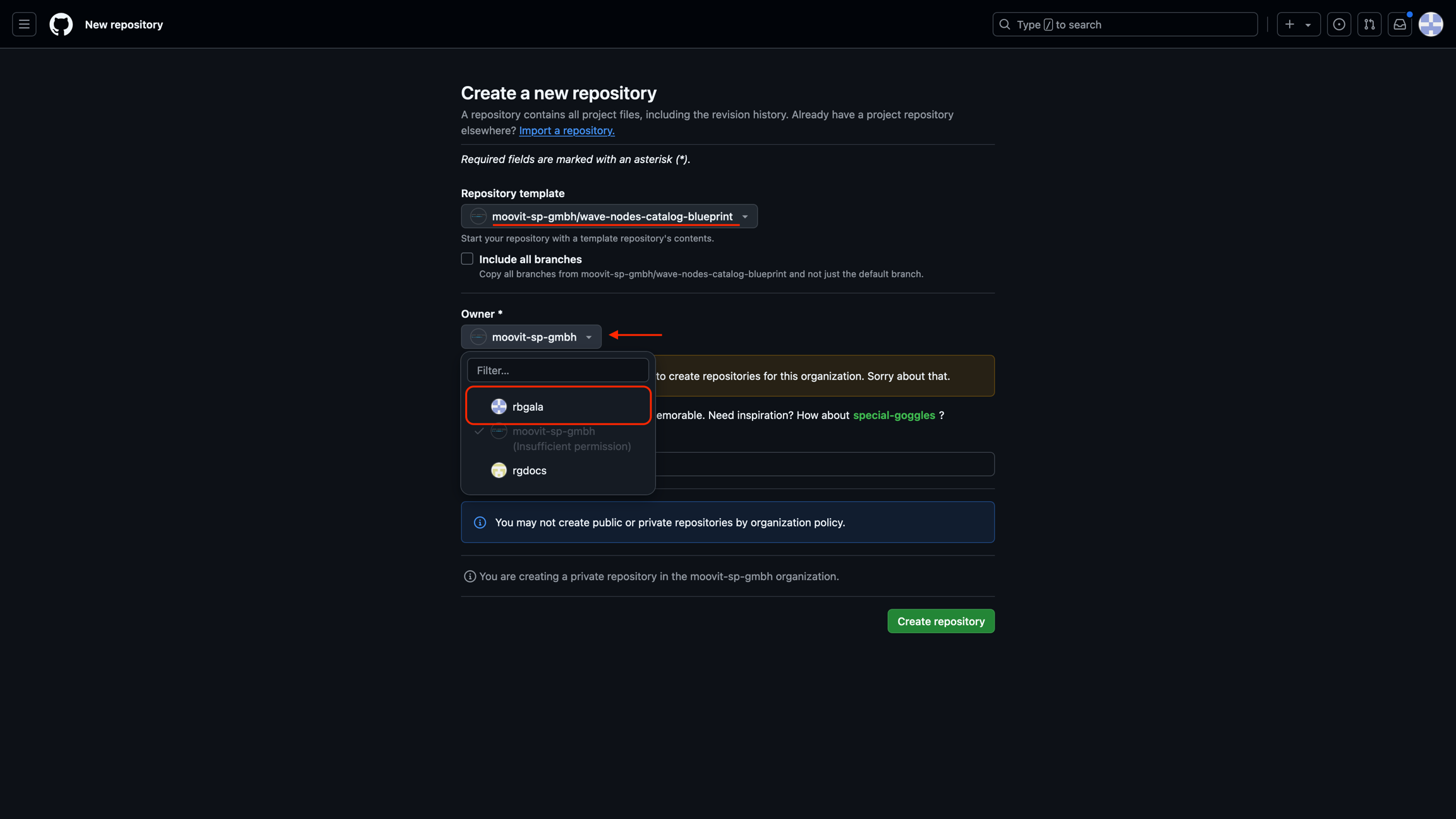Image resolution: width=1456 pixels, height=819 pixels.
Task: Enable Include all branches checkbox
Action: click(467, 259)
